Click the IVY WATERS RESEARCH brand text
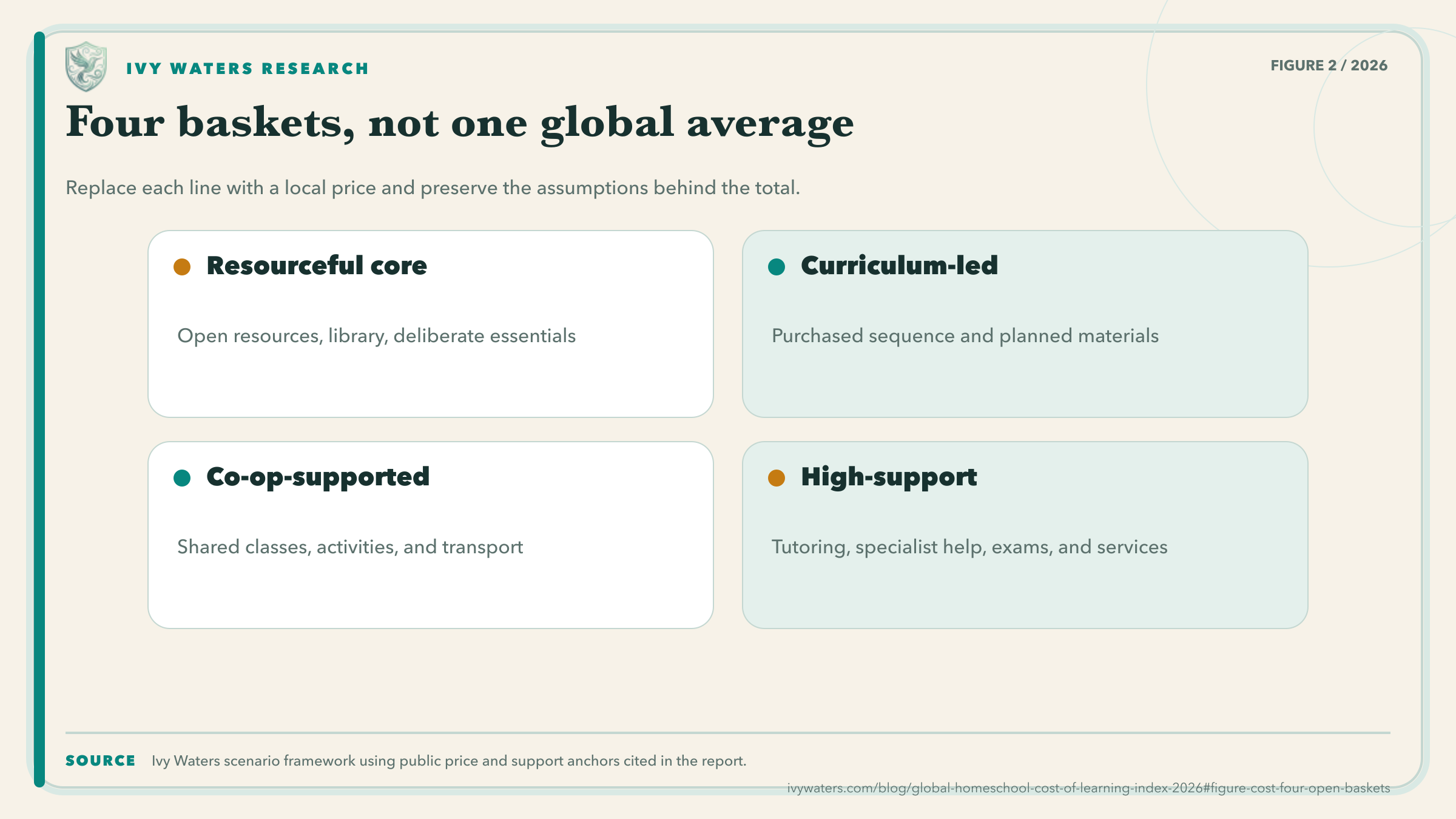The height and width of the screenshot is (819, 1456). tap(248, 69)
